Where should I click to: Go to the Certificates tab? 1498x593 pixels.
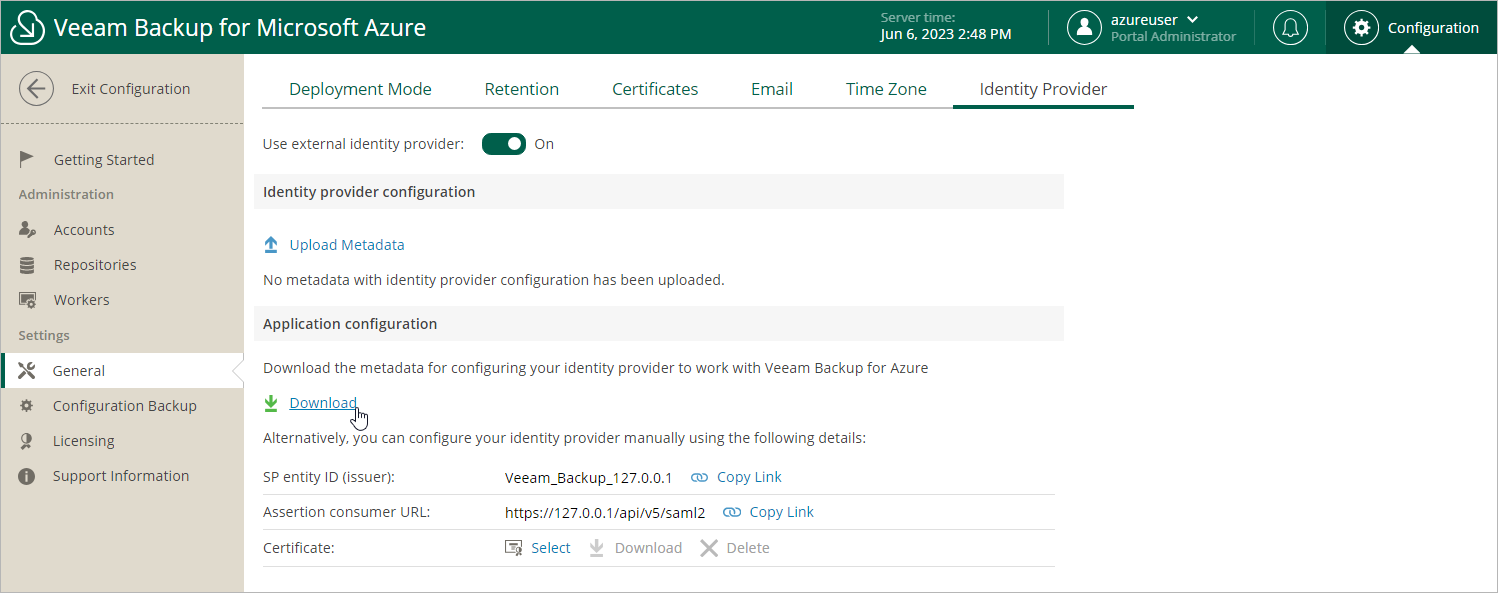(655, 89)
